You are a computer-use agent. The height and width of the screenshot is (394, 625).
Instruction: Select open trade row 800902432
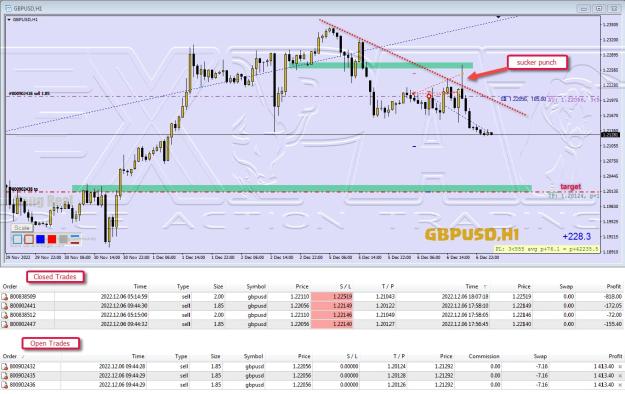312,366
